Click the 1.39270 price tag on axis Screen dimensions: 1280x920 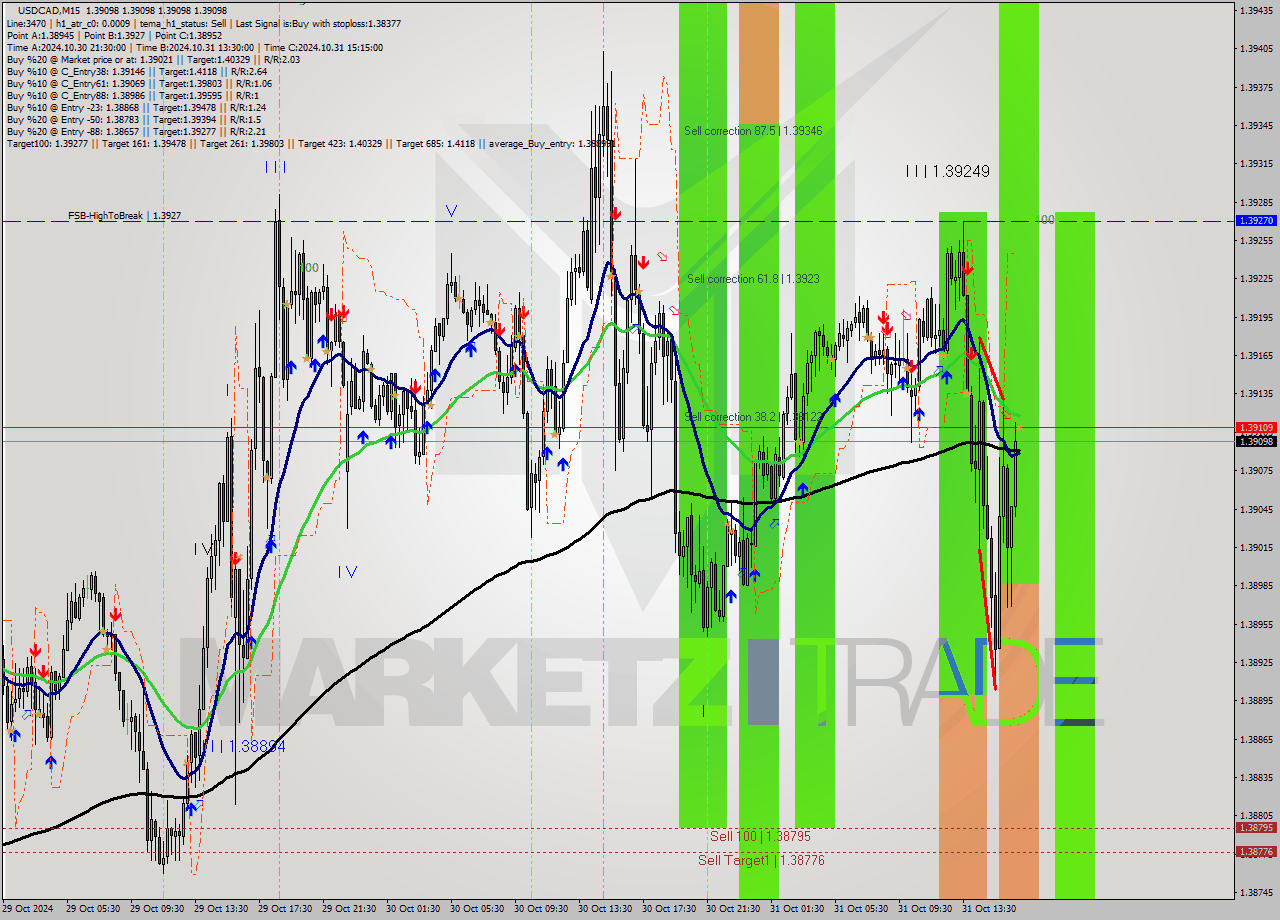tap(1255, 220)
